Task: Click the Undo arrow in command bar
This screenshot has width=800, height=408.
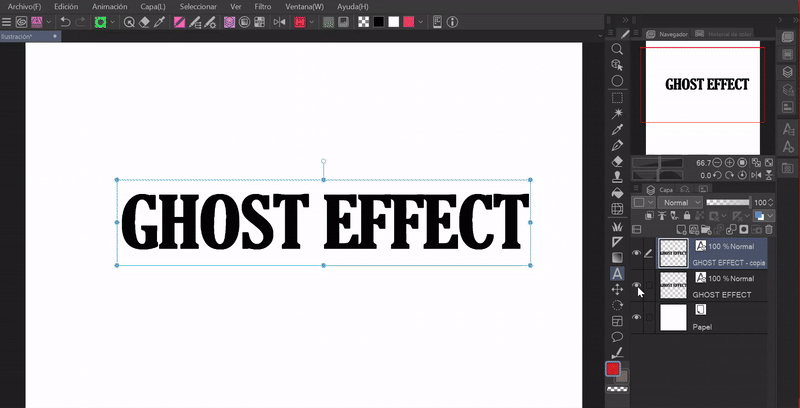Action: tap(65, 22)
